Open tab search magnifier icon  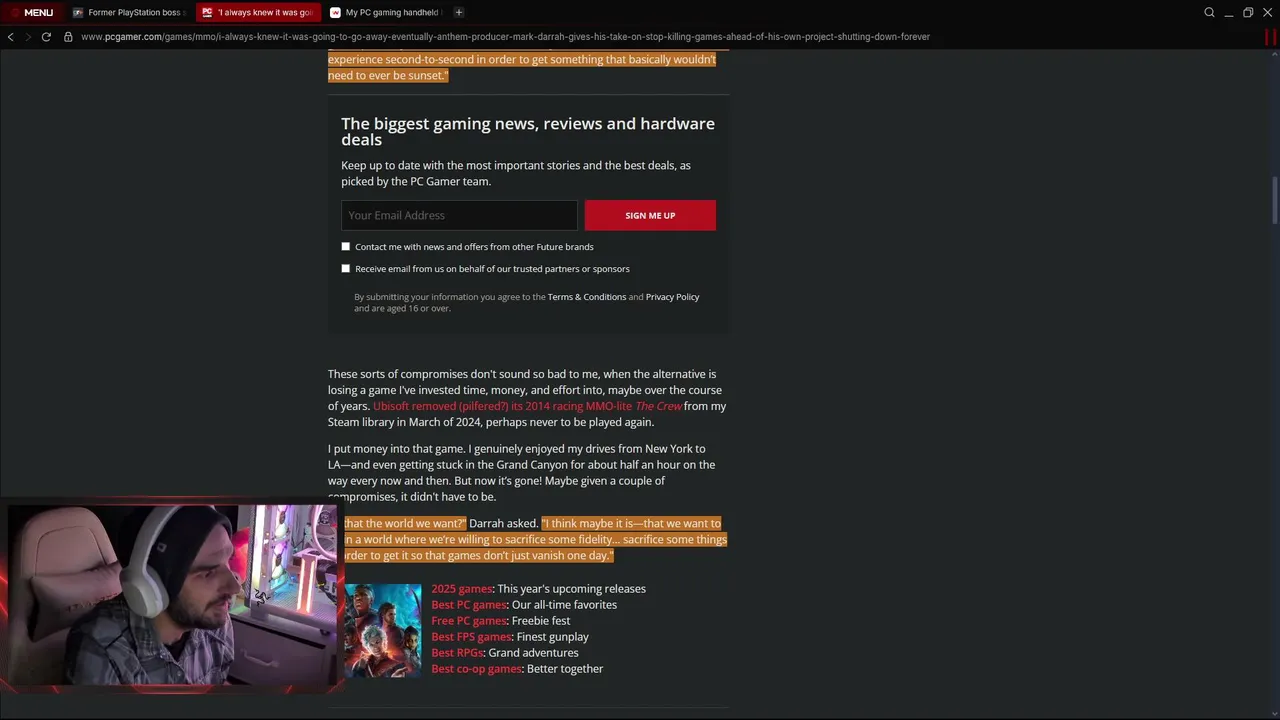pyautogui.click(x=1209, y=12)
